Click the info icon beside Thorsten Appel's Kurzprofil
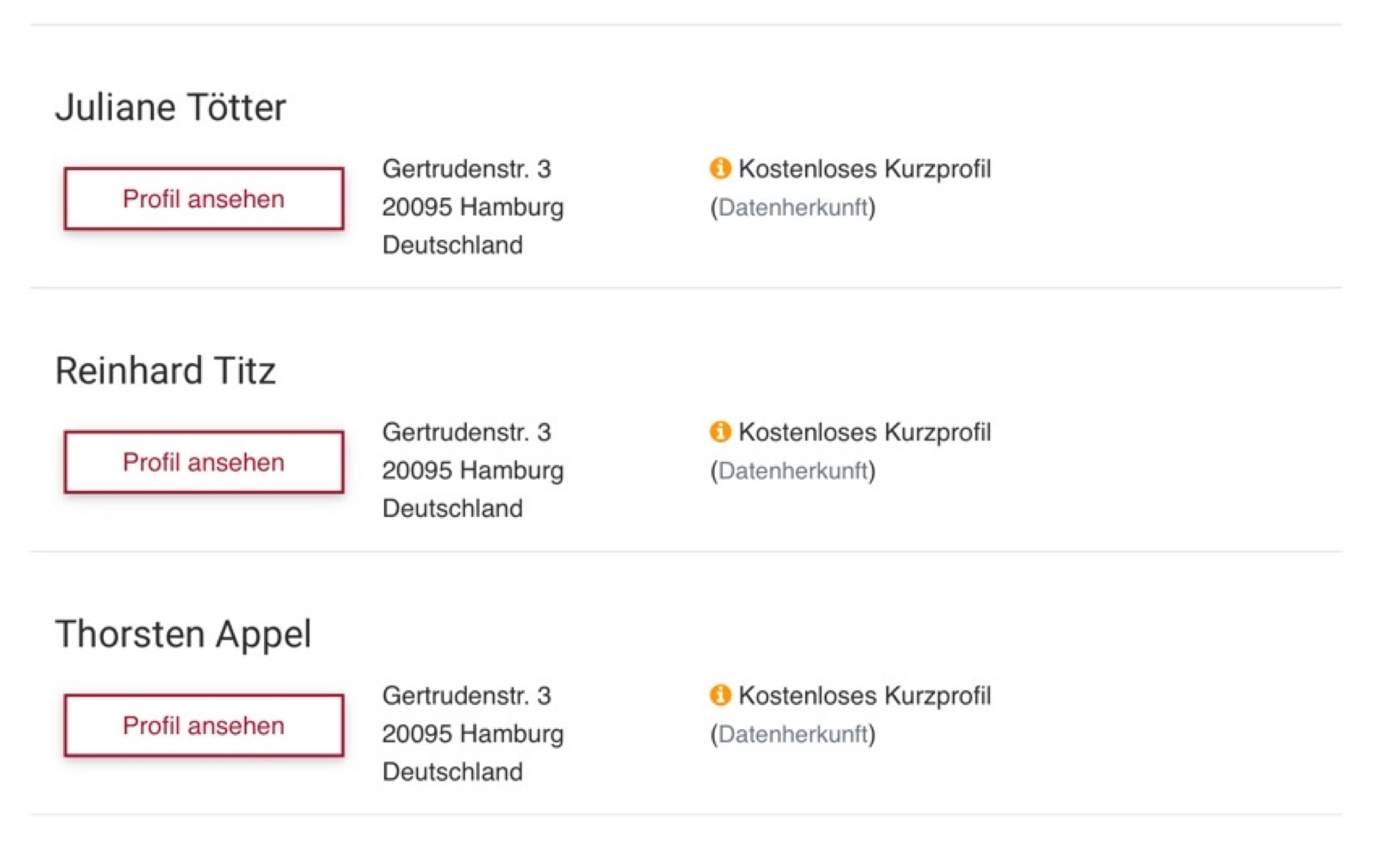Image resolution: width=1400 pixels, height=841 pixels. (720, 695)
